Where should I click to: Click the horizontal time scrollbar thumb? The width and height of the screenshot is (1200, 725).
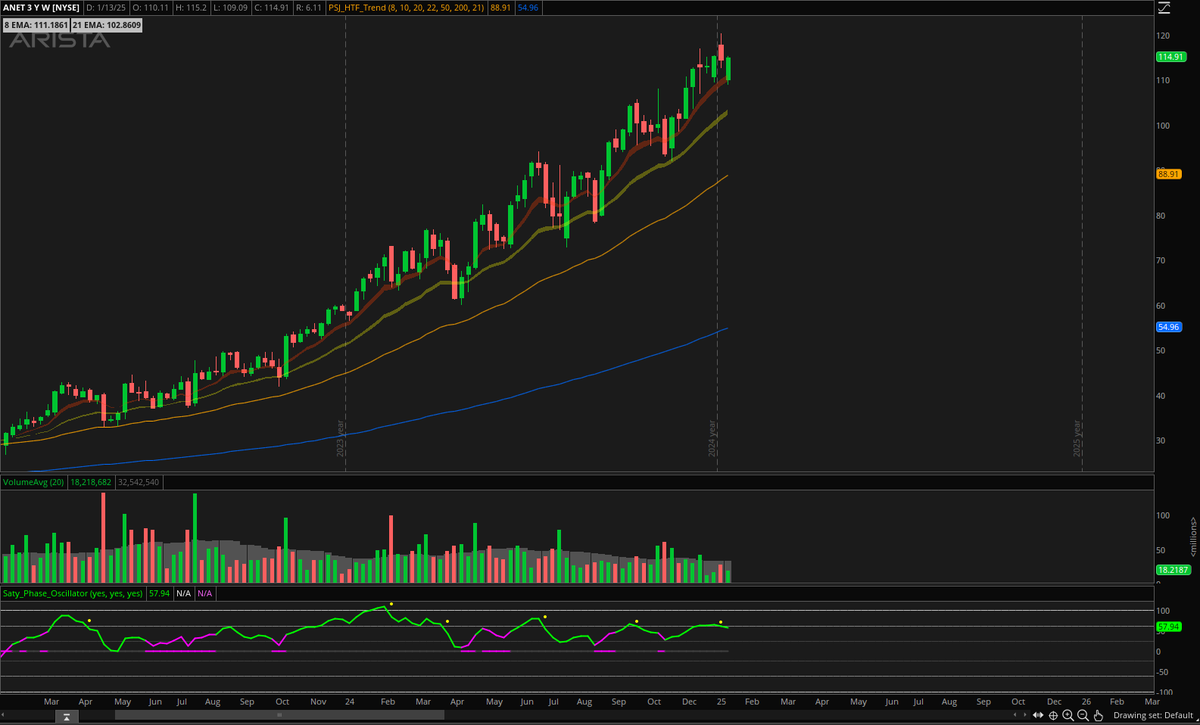pyautogui.click(x=280, y=715)
